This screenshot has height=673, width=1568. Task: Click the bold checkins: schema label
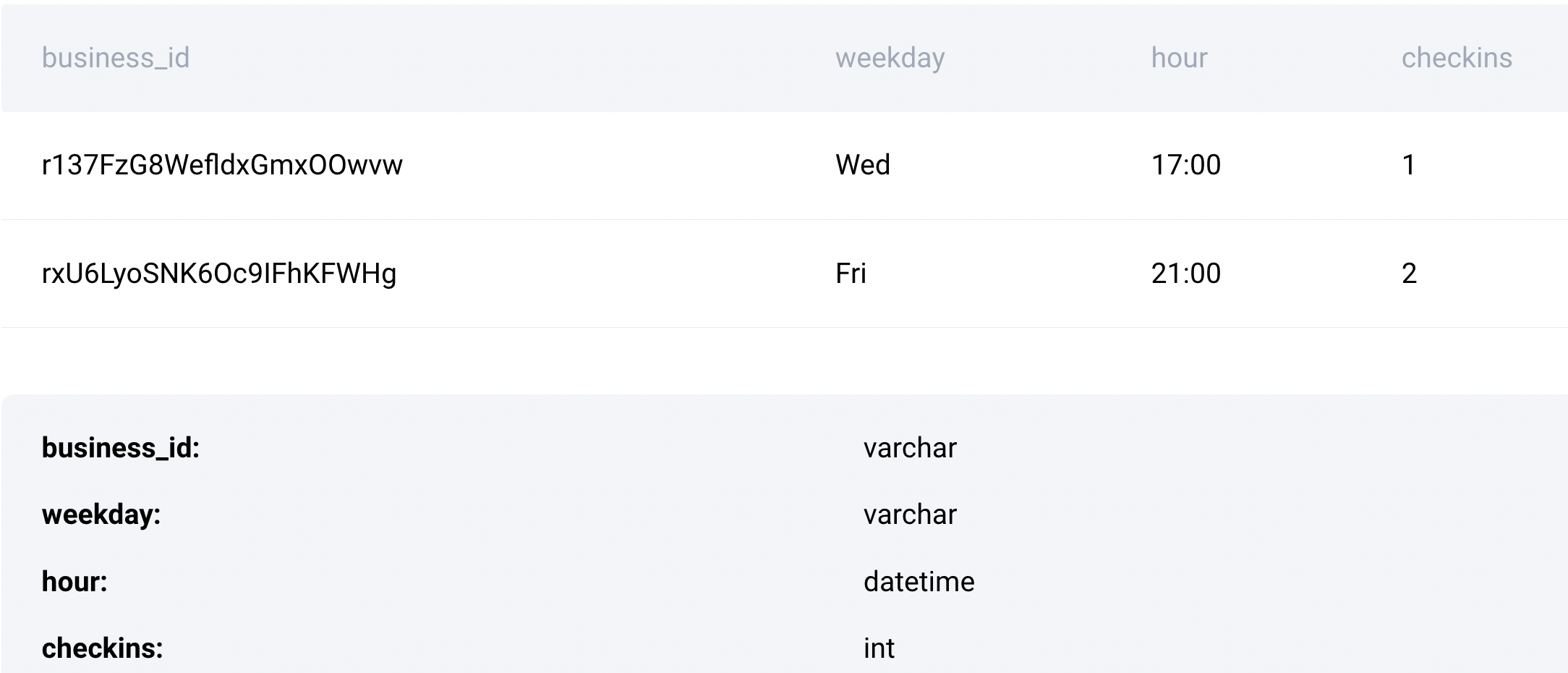[103, 648]
